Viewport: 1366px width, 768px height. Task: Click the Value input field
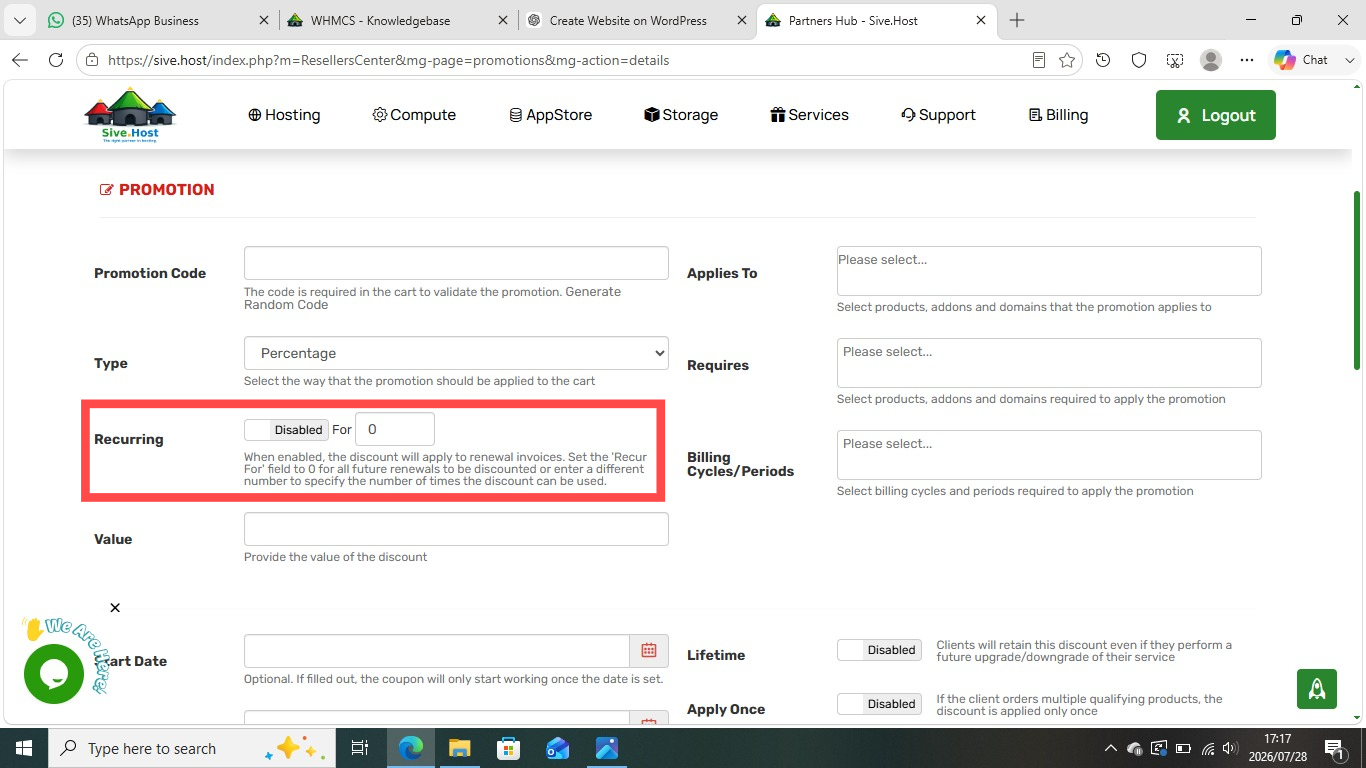(456, 529)
